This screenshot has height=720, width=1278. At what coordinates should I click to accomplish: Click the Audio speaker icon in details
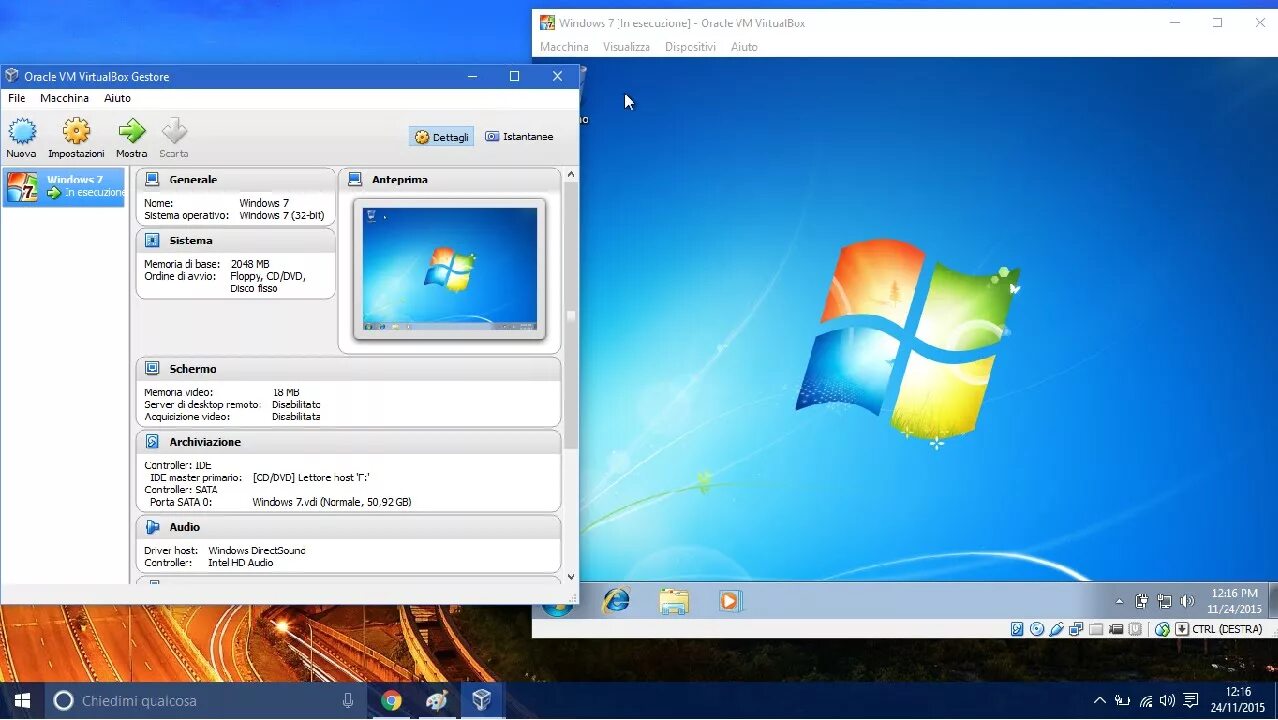pos(152,527)
